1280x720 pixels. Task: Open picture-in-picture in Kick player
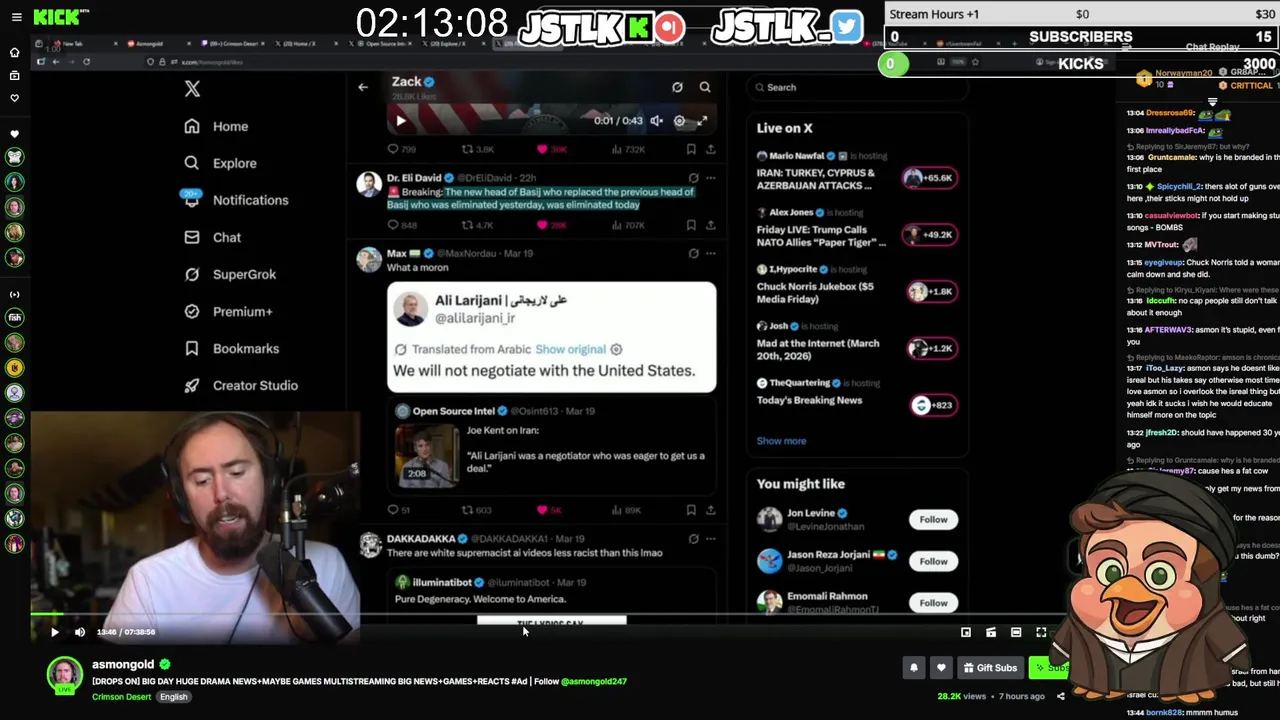coord(966,632)
